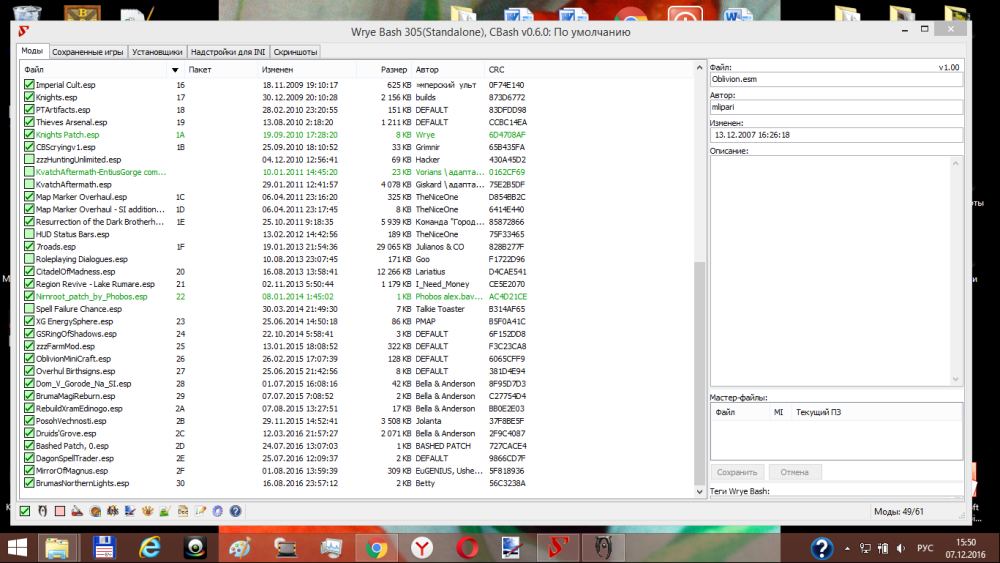The height and width of the screenshot is (563, 1000).
Task: Open the network tray icon
Action: tap(865, 548)
